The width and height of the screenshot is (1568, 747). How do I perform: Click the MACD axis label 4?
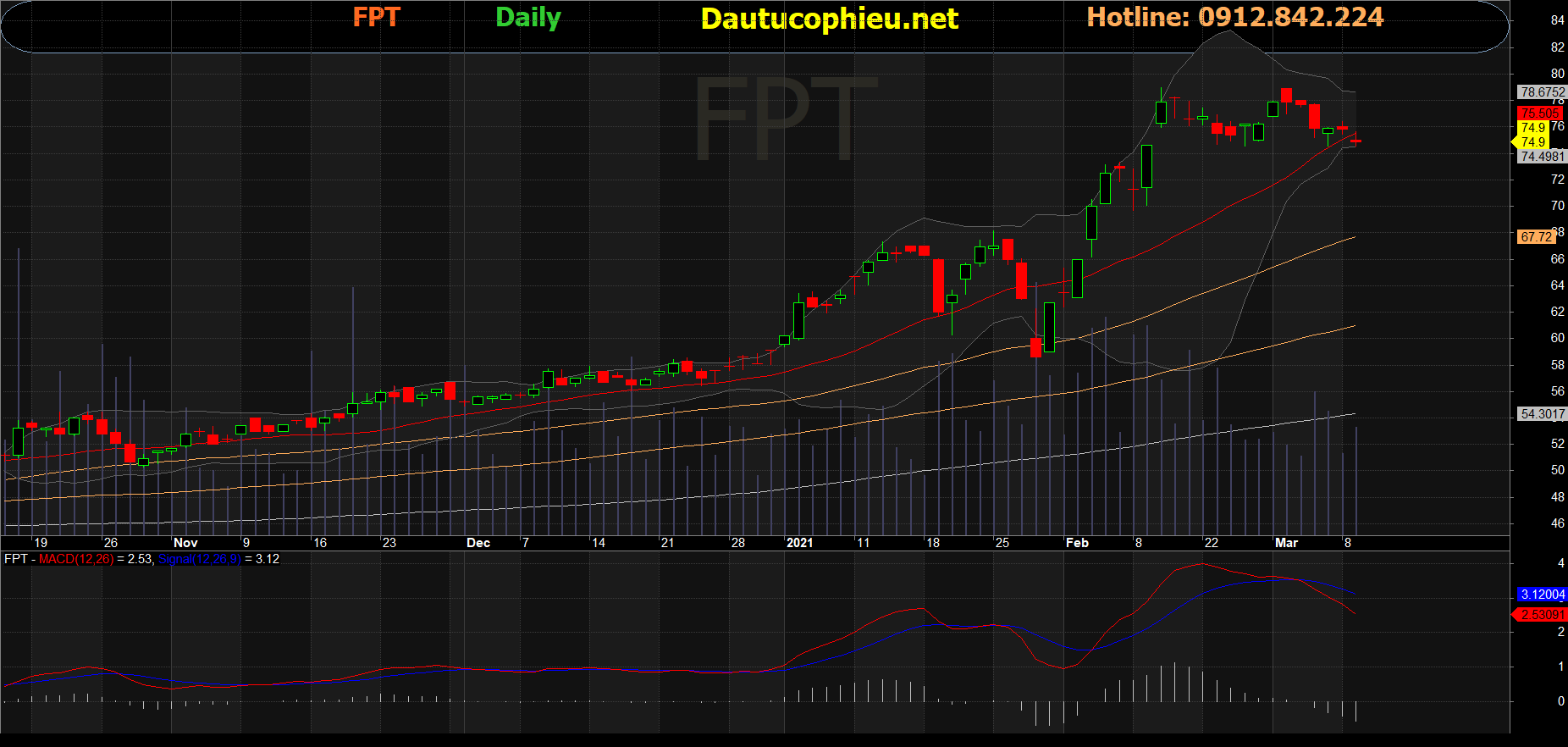pyautogui.click(x=1560, y=562)
